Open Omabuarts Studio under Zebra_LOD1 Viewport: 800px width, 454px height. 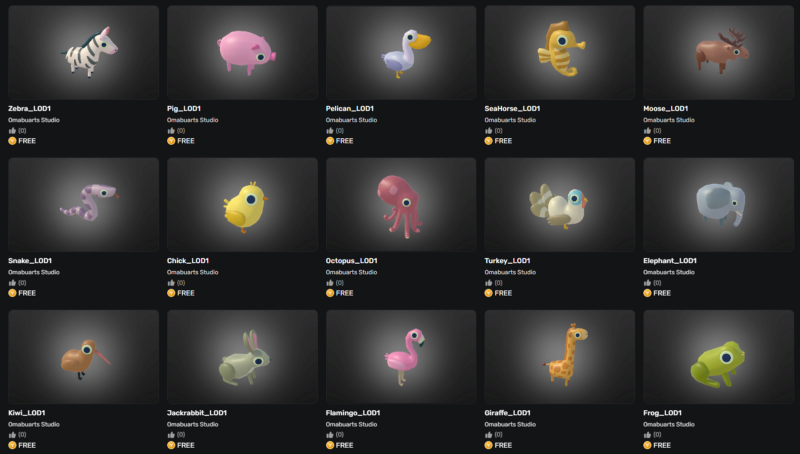pyautogui.click(x=34, y=120)
